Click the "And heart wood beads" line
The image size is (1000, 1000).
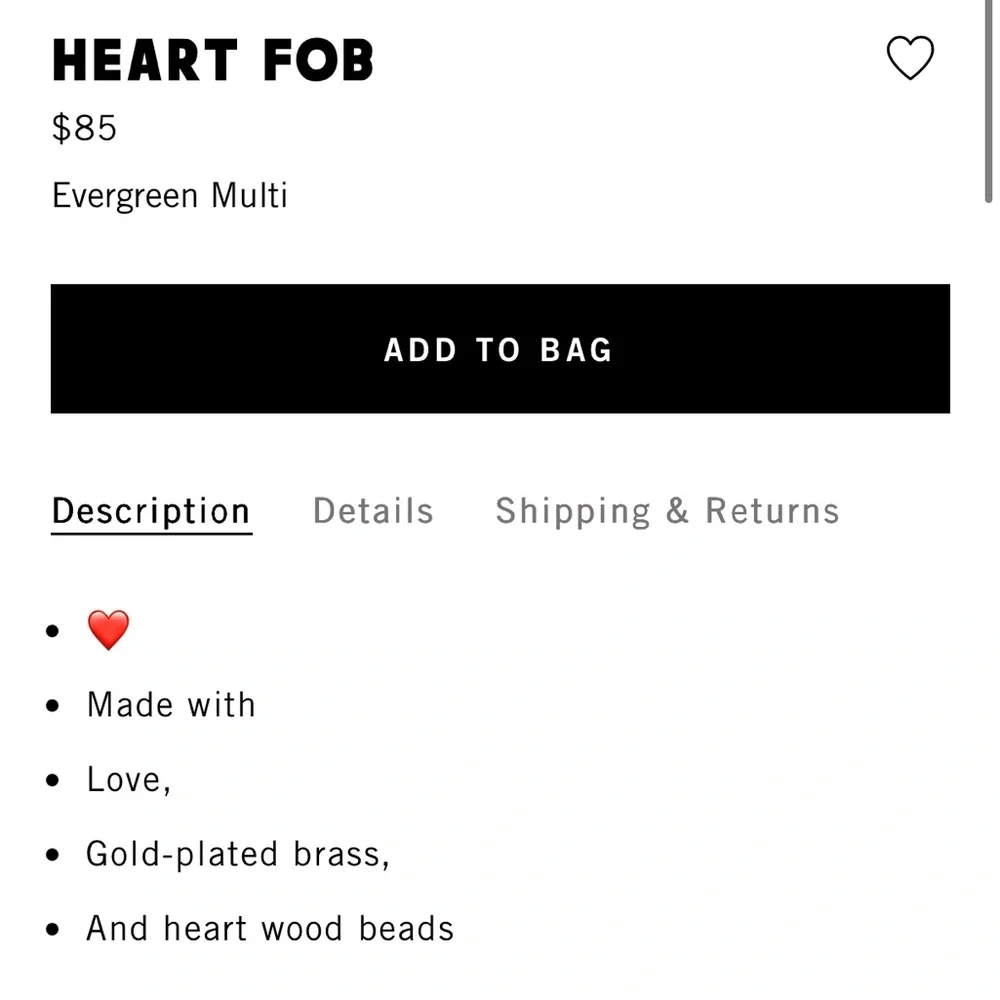270,928
